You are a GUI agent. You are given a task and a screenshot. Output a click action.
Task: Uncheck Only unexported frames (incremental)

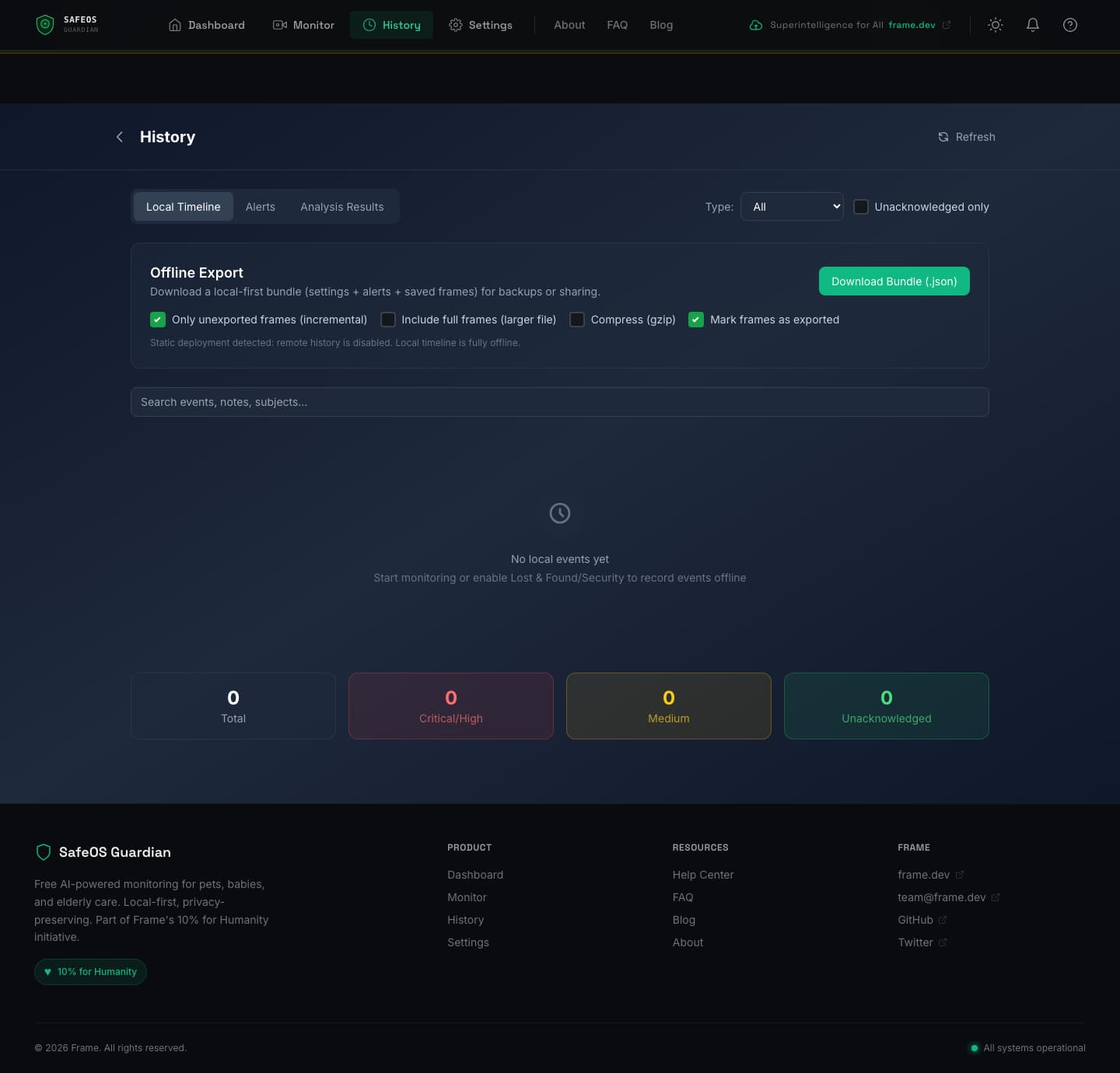(158, 320)
